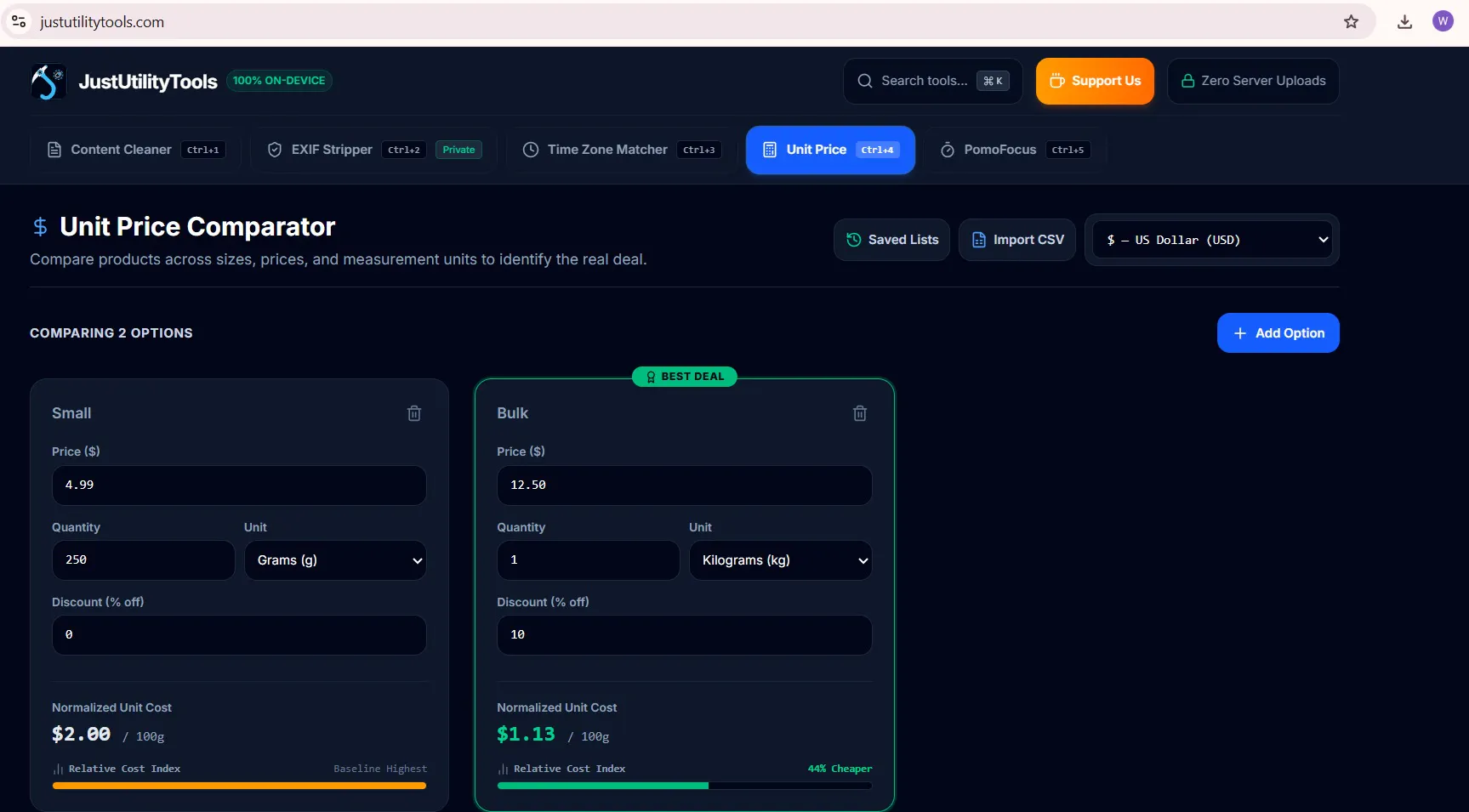Delete the Bulk option with trash icon
The image size is (1469, 812).
click(860, 413)
